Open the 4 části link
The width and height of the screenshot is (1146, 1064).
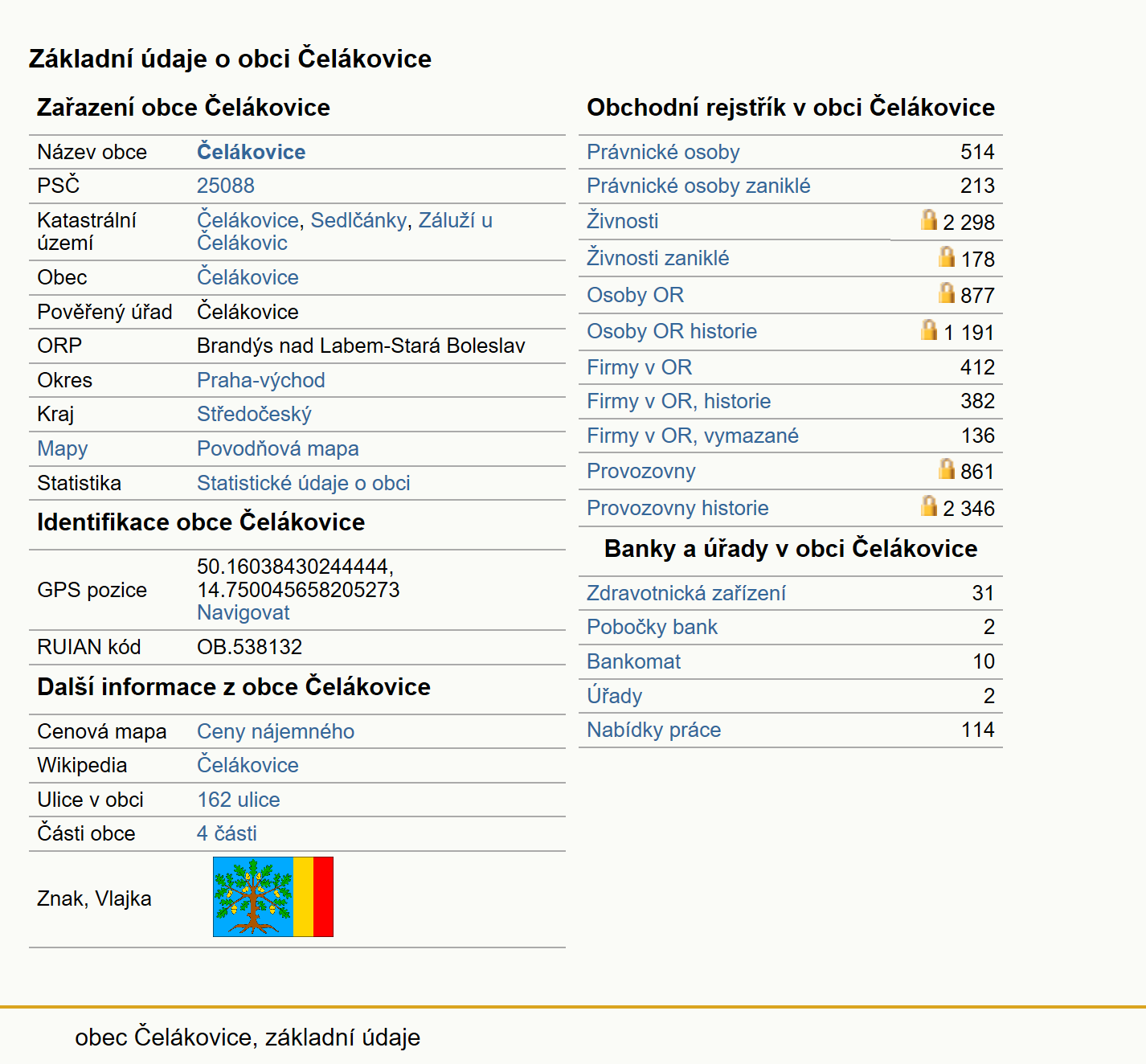tap(227, 833)
